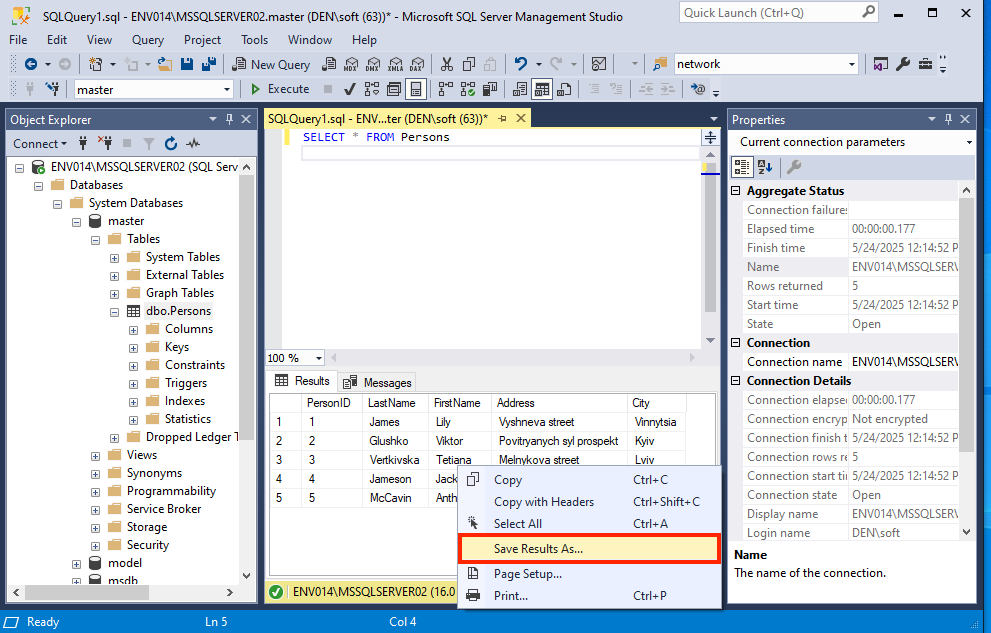Toggle Categorized view in Properties

pyautogui.click(x=742, y=167)
